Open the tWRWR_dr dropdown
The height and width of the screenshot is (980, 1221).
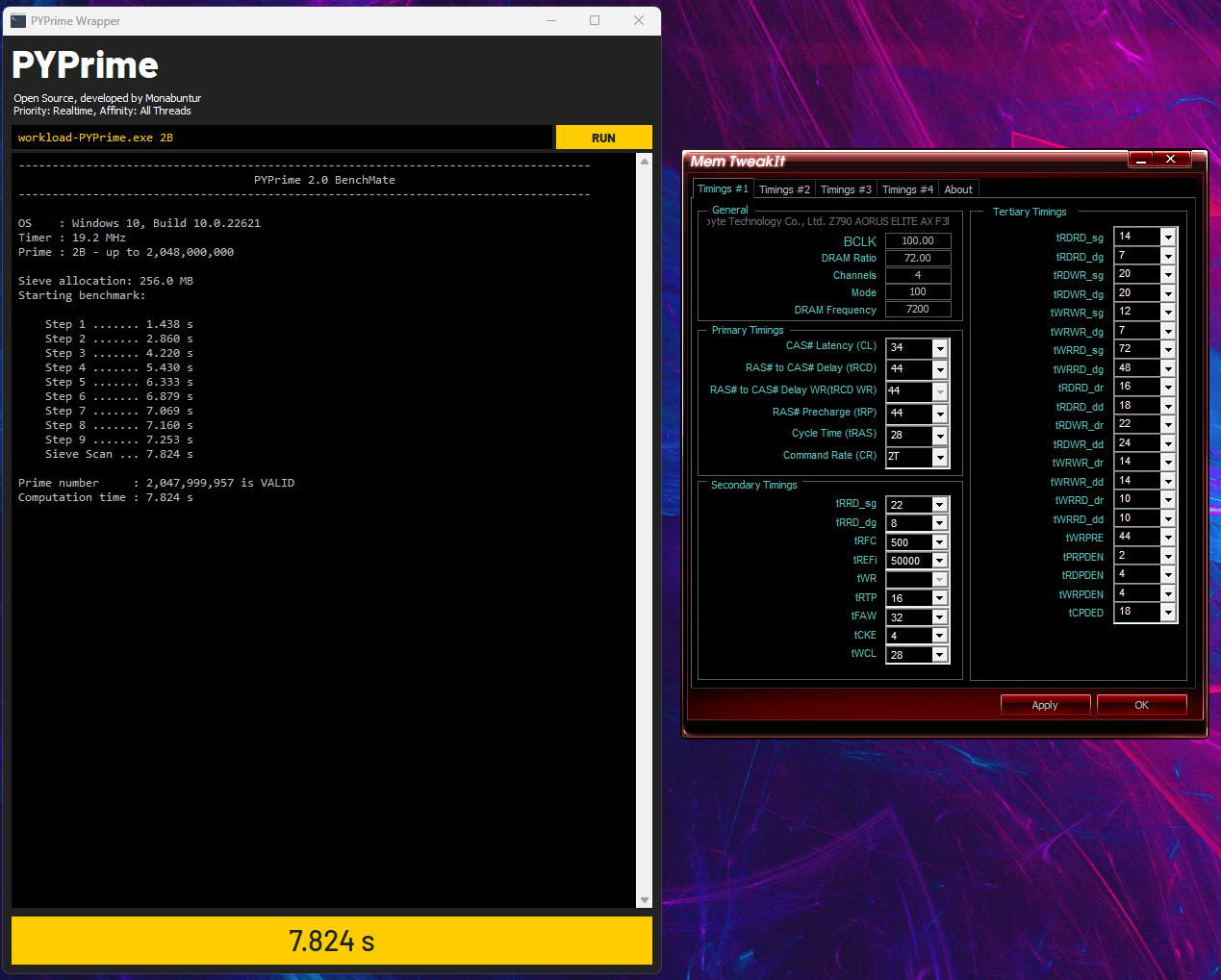[1168, 463]
